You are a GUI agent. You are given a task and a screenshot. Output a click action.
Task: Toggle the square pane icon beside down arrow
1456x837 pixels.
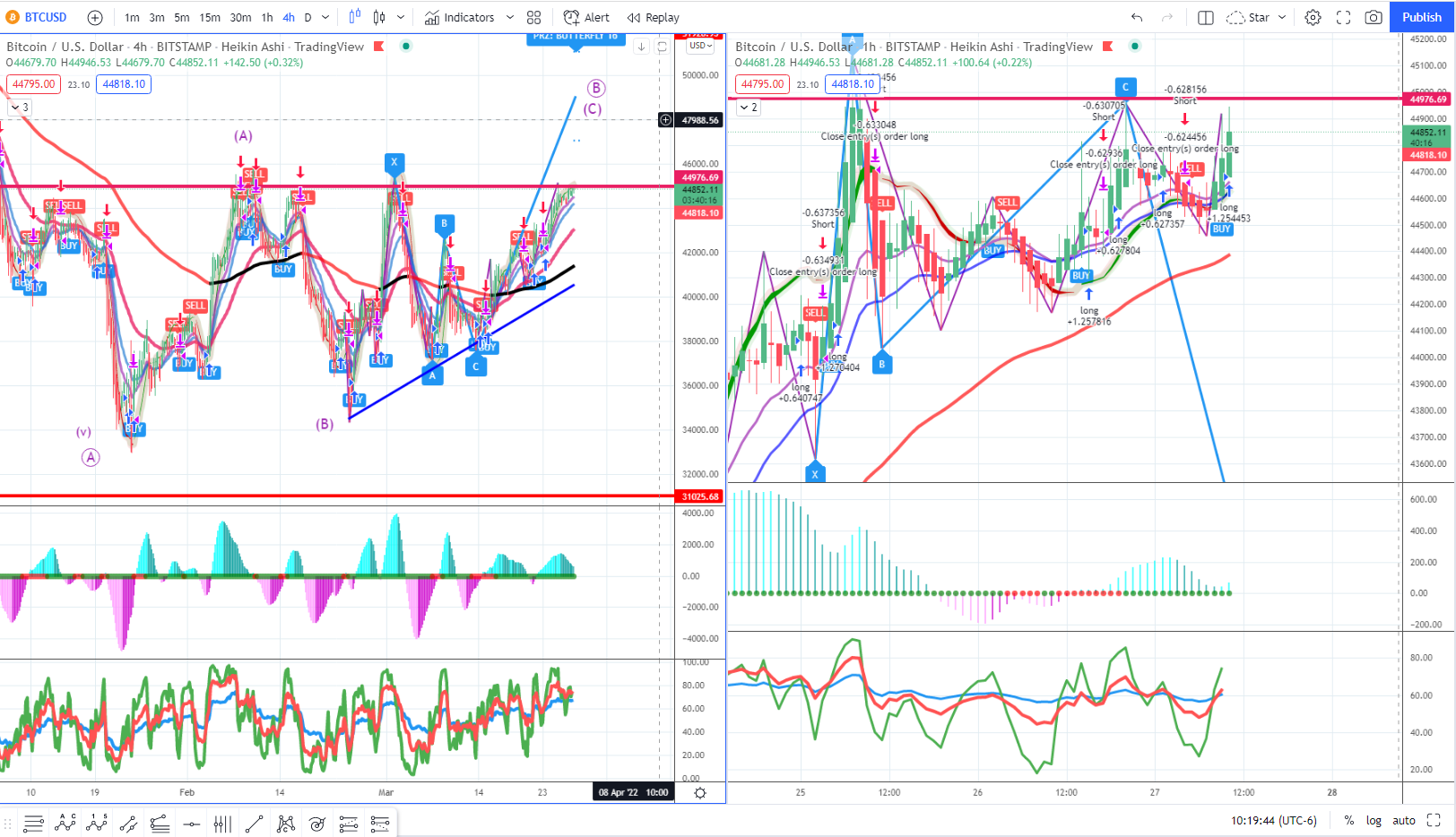(x=663, y=47)
